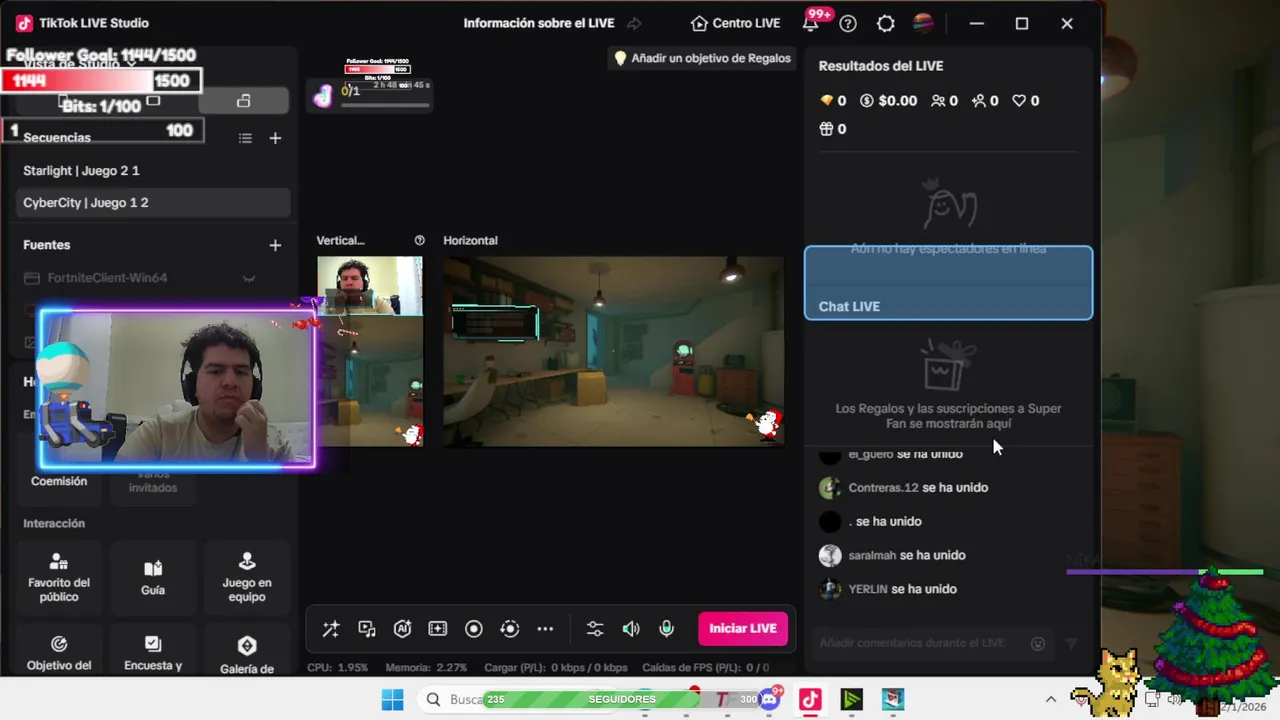
Task: Open emoji picker in comment box
Action: [1038, 644]
